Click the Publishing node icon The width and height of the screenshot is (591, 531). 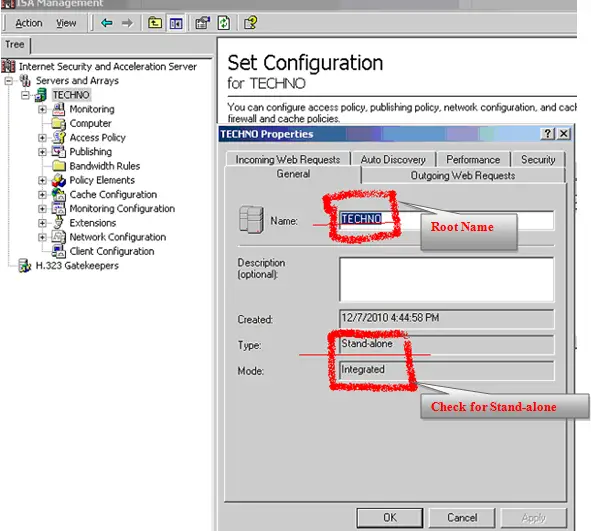coord(58,151)
